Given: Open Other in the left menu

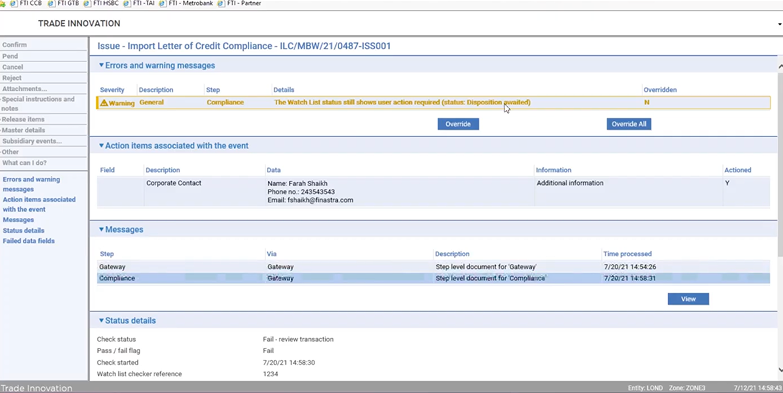Looking at the screenshot, I should pos(10,152).
